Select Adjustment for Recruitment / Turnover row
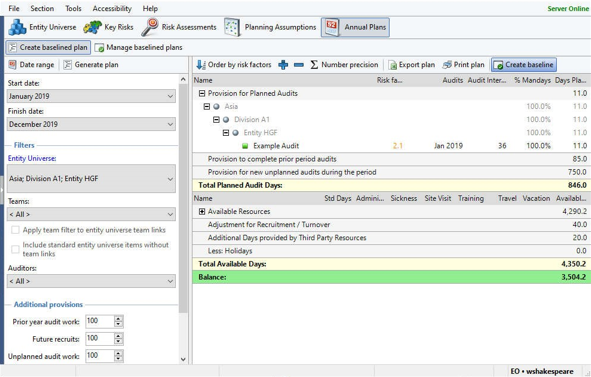The width and height of the screenshot is (591, 377). (391, 225)
